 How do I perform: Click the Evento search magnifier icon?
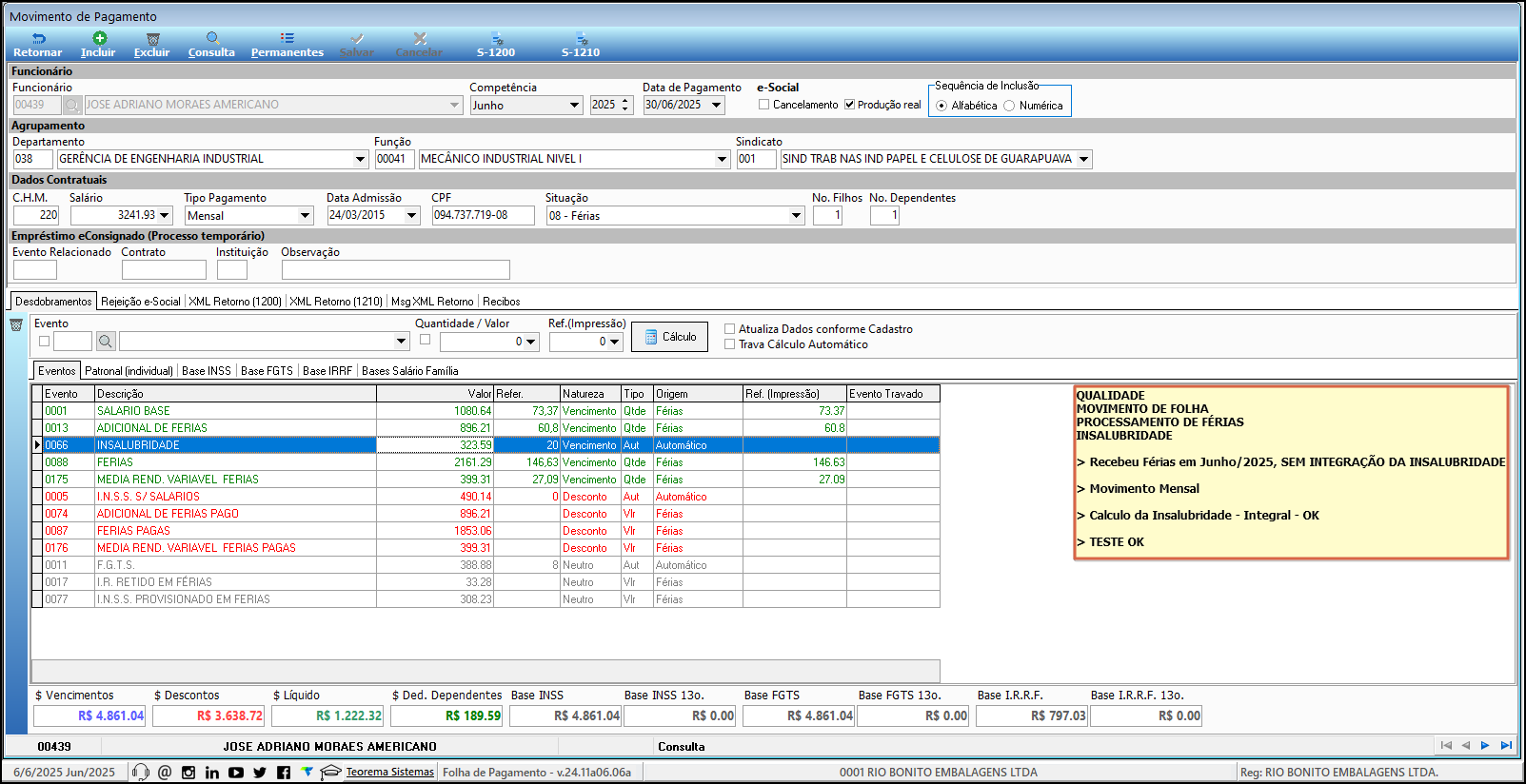tap(106, 341)
